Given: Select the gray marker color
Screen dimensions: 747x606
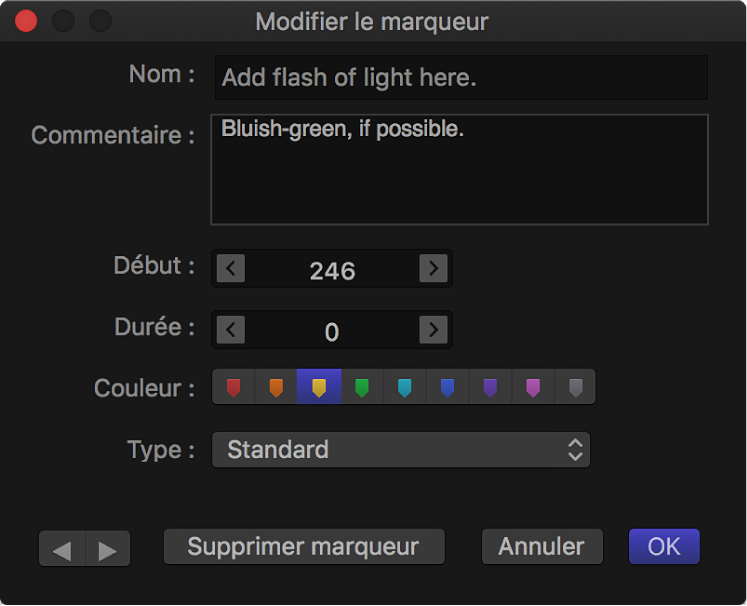Looking at the screenshot, I should click(575, 387).
